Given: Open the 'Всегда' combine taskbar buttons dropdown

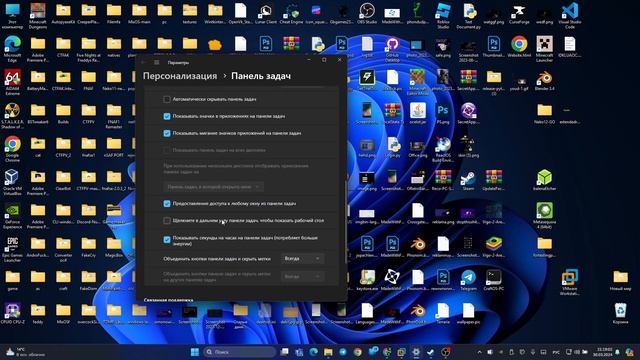Looking at the screenshot, I should [x=302, y=258].
